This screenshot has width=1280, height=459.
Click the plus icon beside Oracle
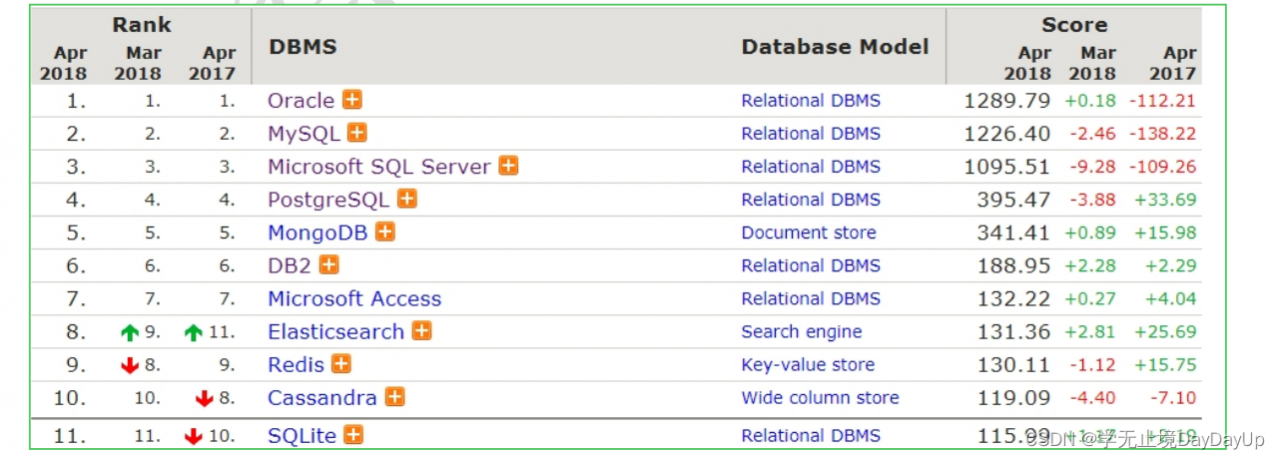[x=352, y=100]
